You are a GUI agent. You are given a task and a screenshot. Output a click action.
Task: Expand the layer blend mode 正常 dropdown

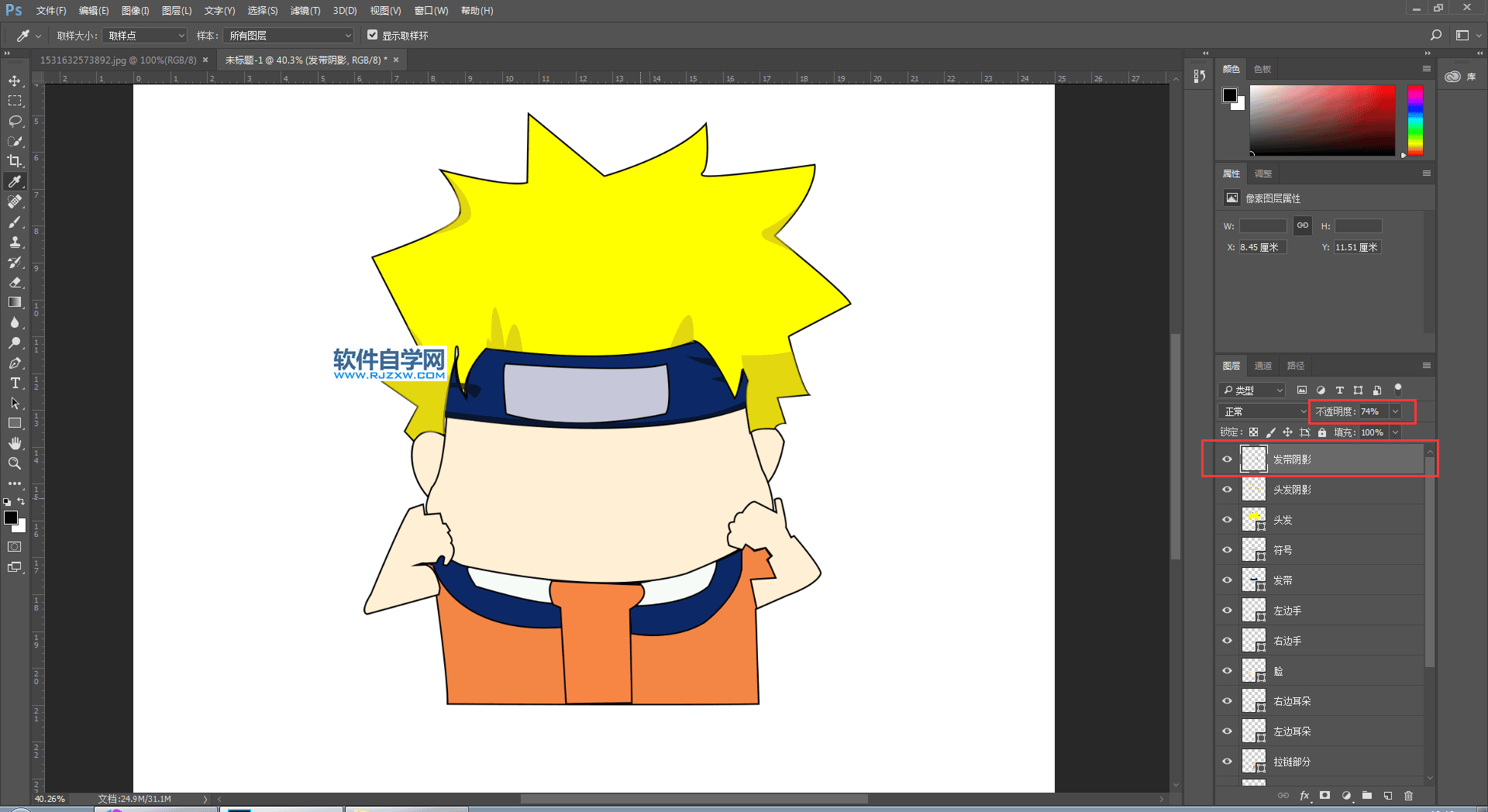[x=1263, y=411]
